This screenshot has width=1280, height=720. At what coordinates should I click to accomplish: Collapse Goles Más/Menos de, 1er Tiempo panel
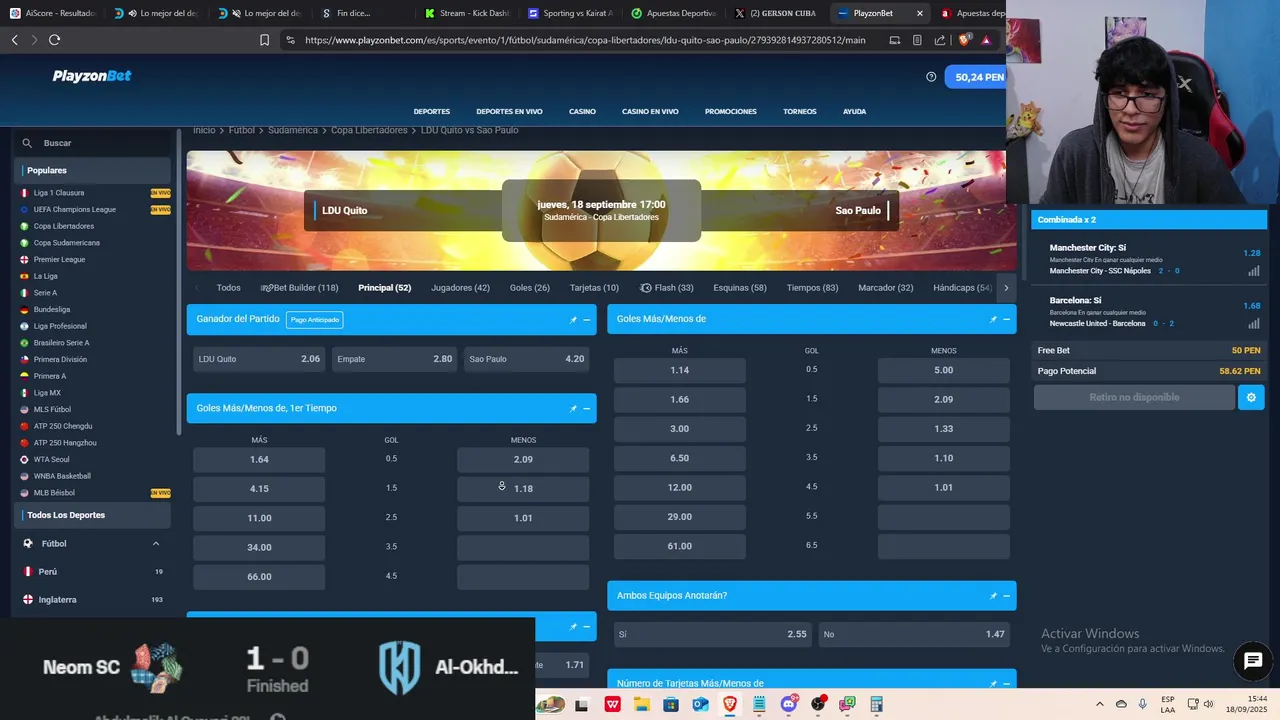[587, 409]
